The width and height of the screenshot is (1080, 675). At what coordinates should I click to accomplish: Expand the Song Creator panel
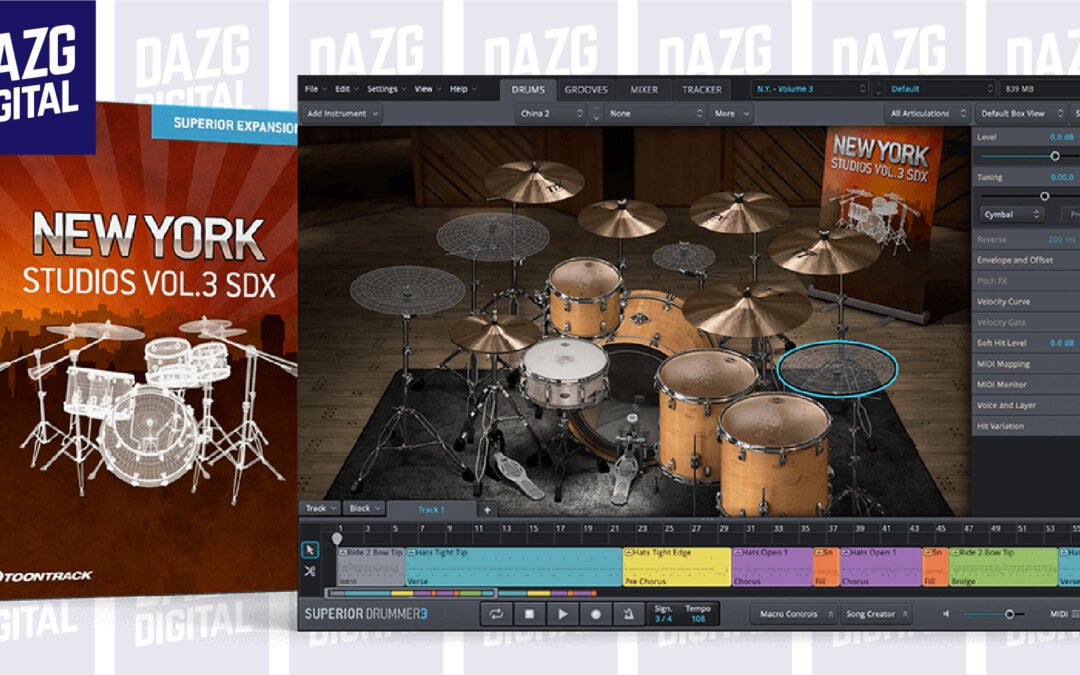(875, 614)
